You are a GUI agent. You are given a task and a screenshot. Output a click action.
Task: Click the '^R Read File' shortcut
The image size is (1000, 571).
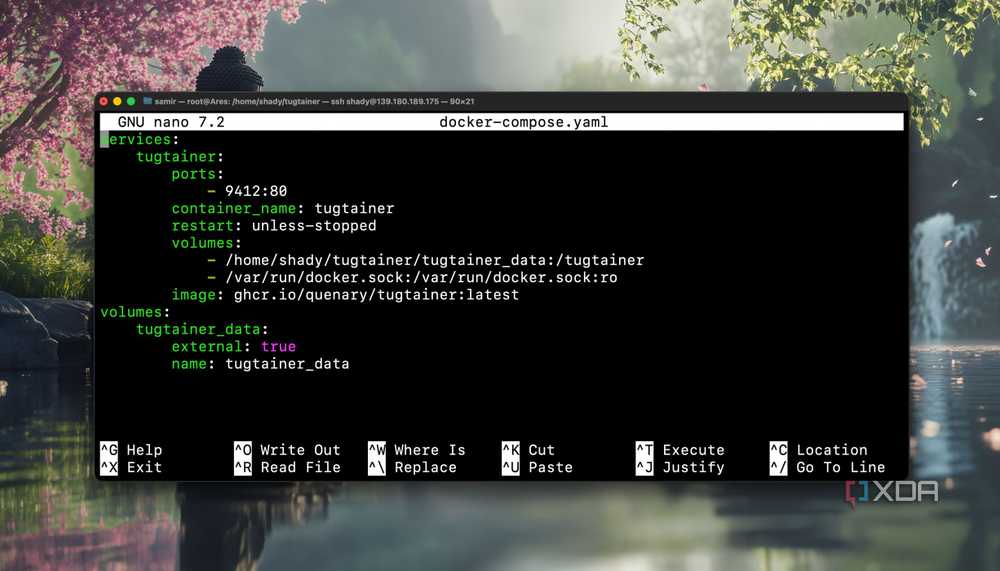pyautogui.click(x=287, y=466)
